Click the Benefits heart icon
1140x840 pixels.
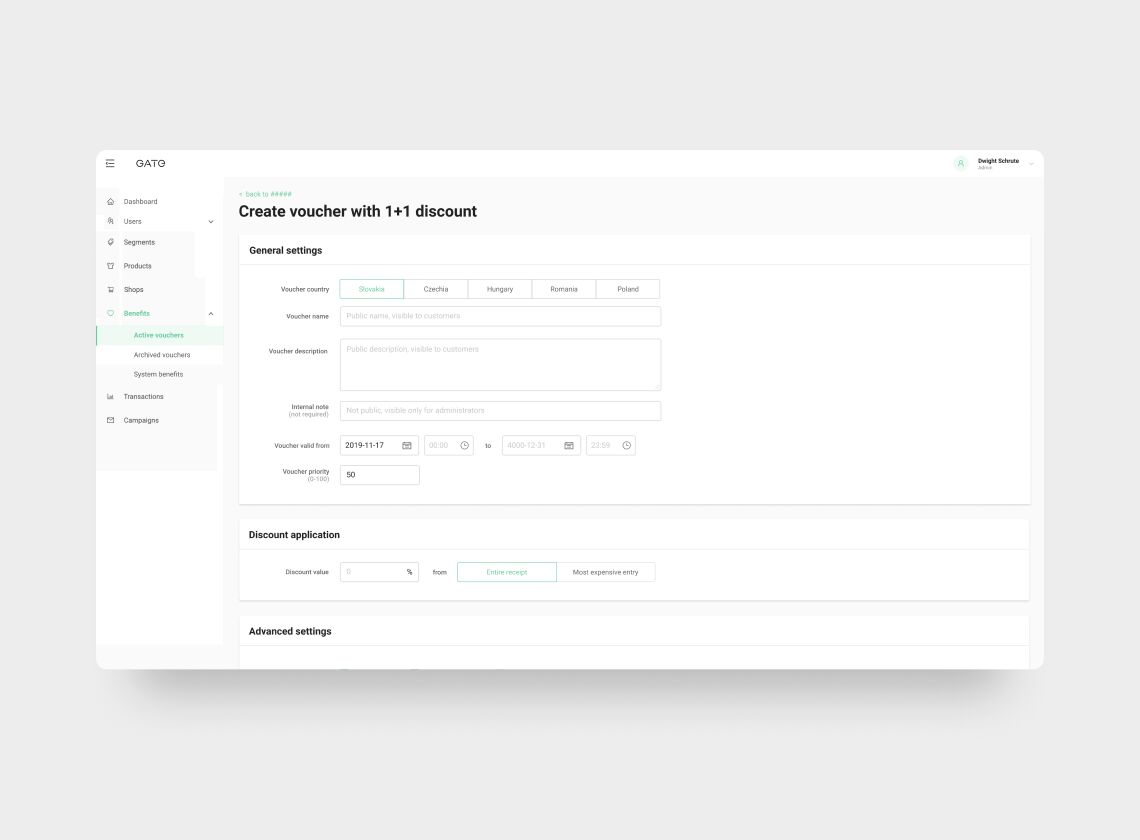click(111, 313)
